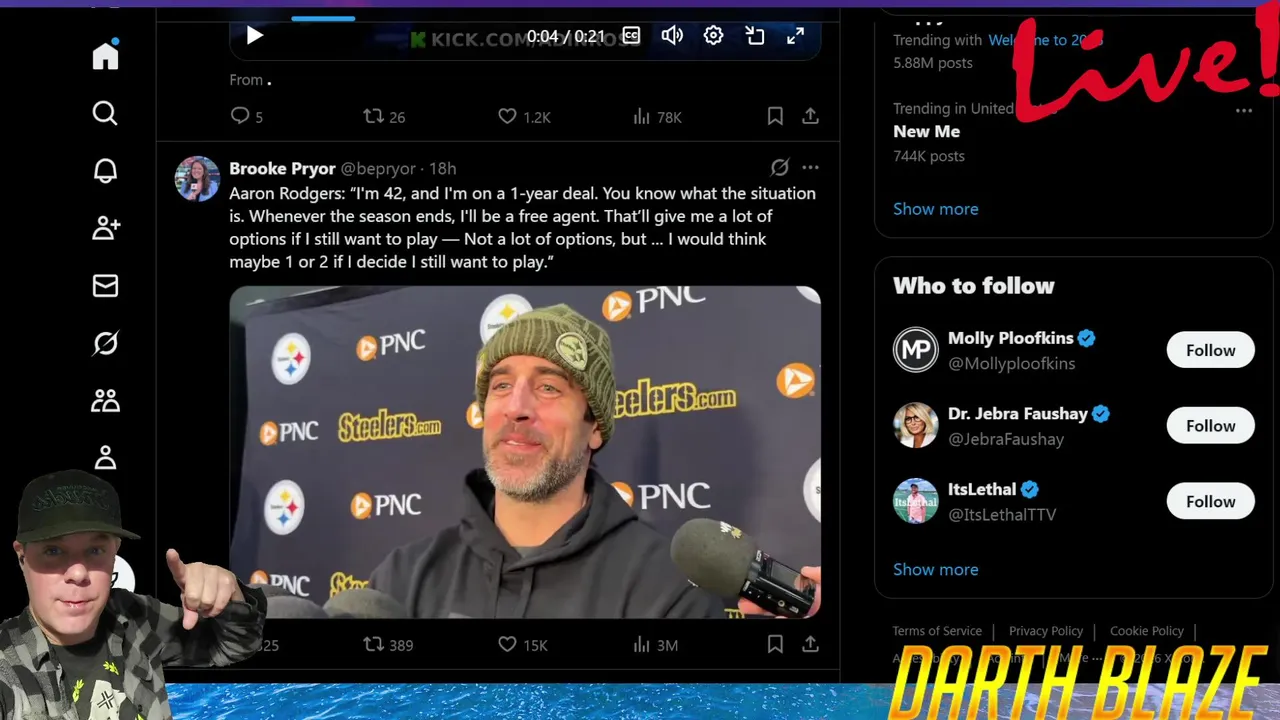Open Molly Ploofkins avatar

point(915,350)
